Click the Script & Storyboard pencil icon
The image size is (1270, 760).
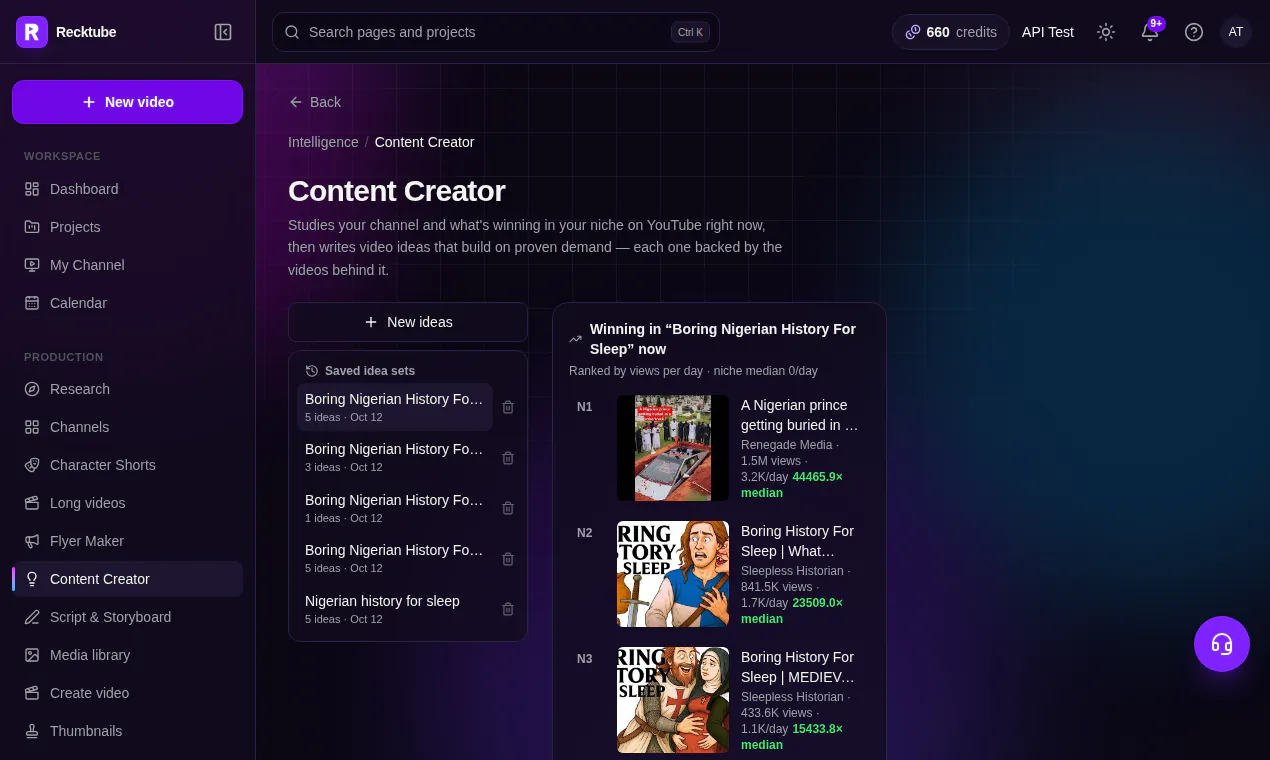(x=32, y=617)
